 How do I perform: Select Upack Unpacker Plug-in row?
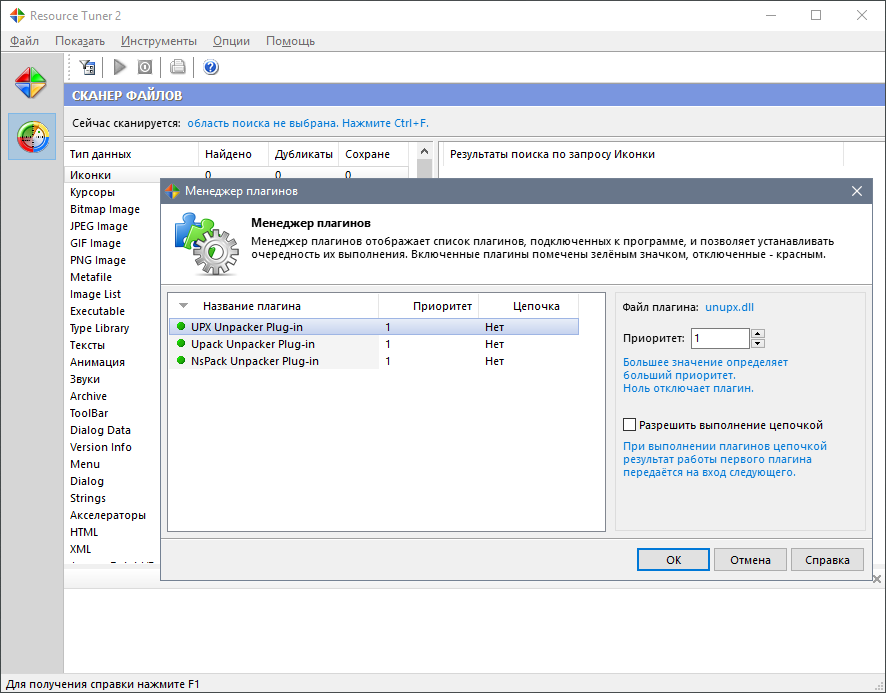pyautogui.click(x=373, y=344)
